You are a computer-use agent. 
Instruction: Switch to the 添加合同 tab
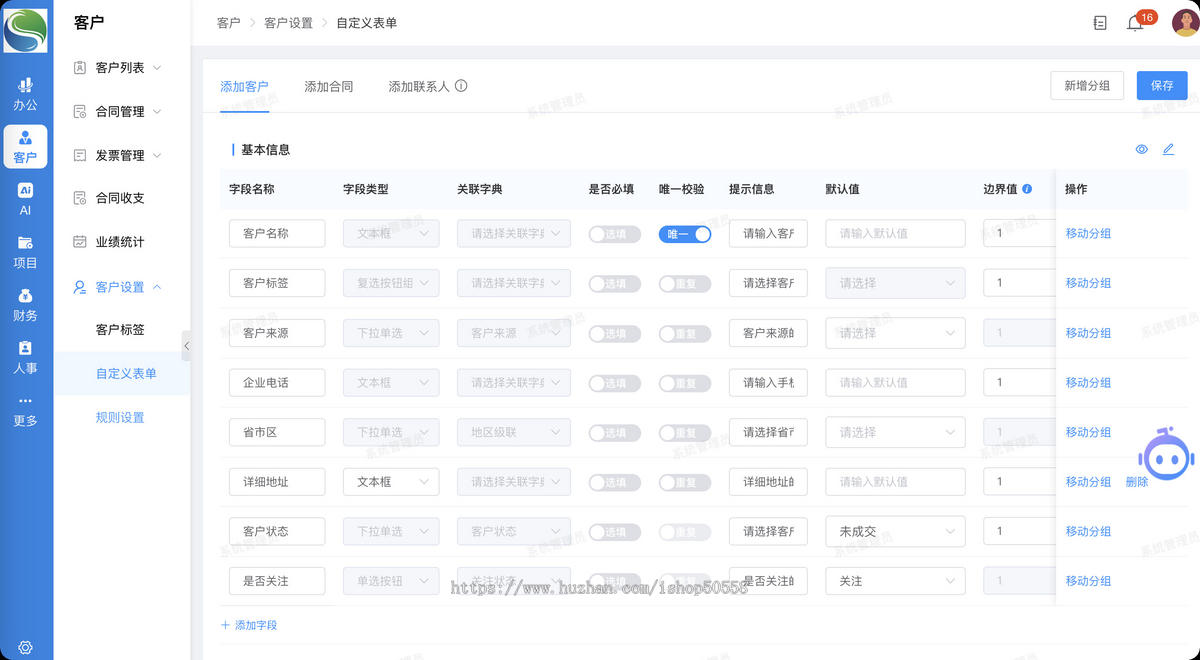329,87
